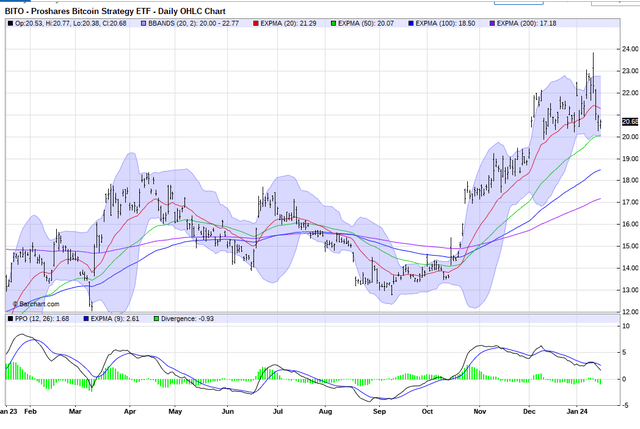Click the 'May' date axis label
This screenshot has height=429, width=640.
(x=175, y=411)
